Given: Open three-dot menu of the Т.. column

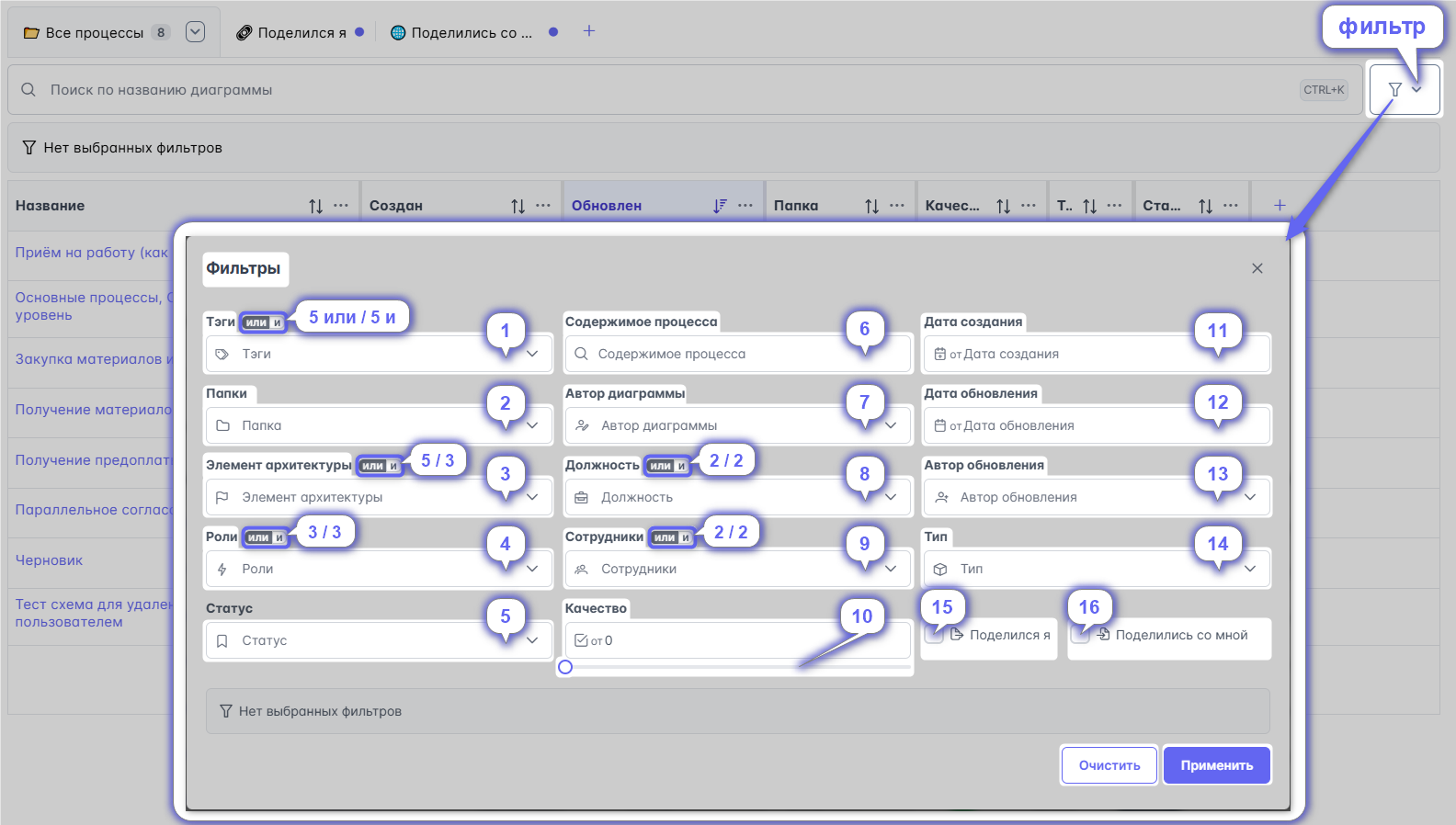Looking at the screenshot, I should click(1115, 206).
